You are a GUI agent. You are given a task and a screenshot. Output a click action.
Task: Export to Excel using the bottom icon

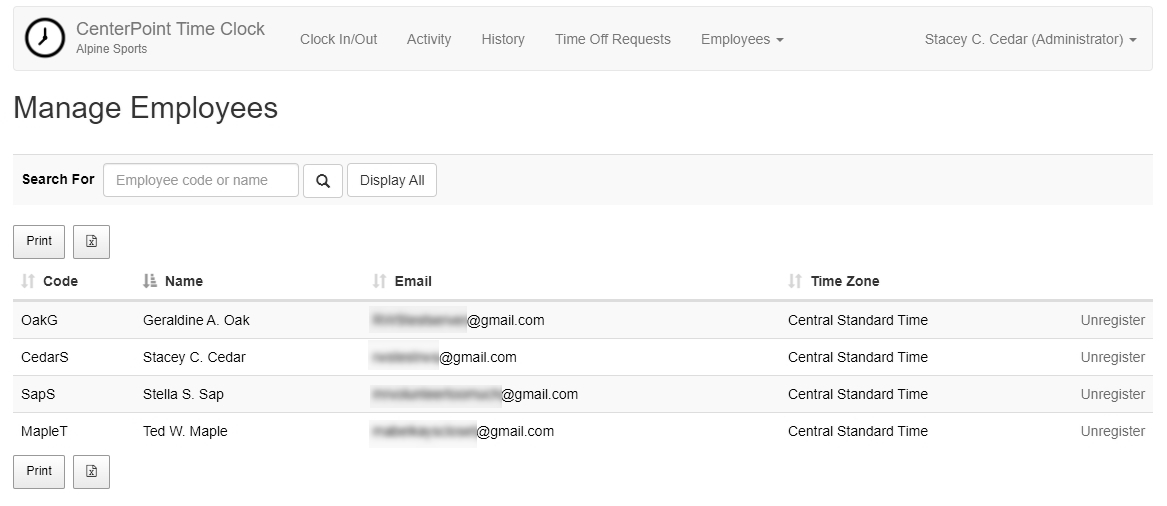[x=91, y=472]
